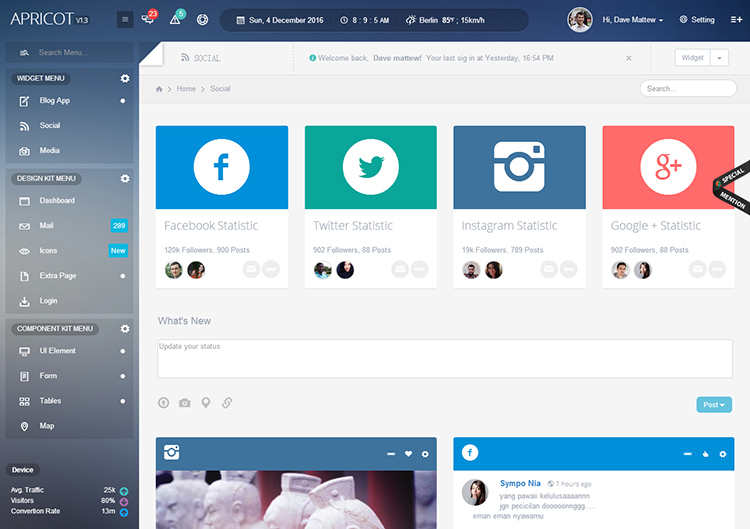
Task: Collapse the Instagram panel with minus icon
Action: point(391,453)
